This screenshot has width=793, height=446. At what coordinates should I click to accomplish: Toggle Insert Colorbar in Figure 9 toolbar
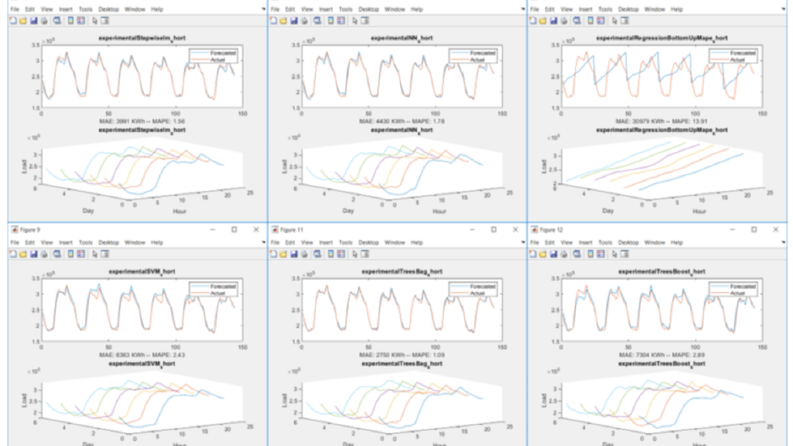(71, 254)
